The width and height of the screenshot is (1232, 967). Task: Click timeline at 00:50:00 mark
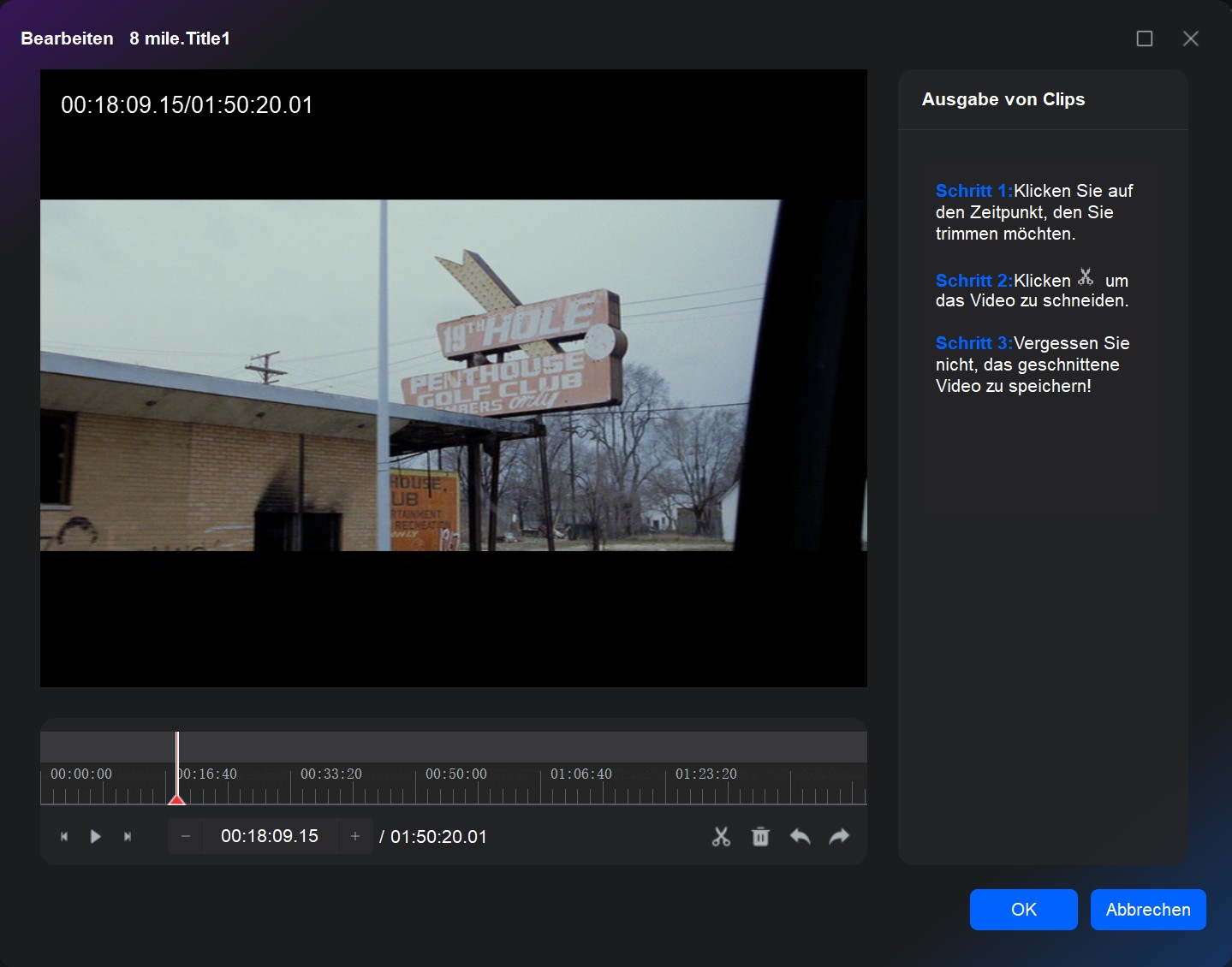pos(456,774)
